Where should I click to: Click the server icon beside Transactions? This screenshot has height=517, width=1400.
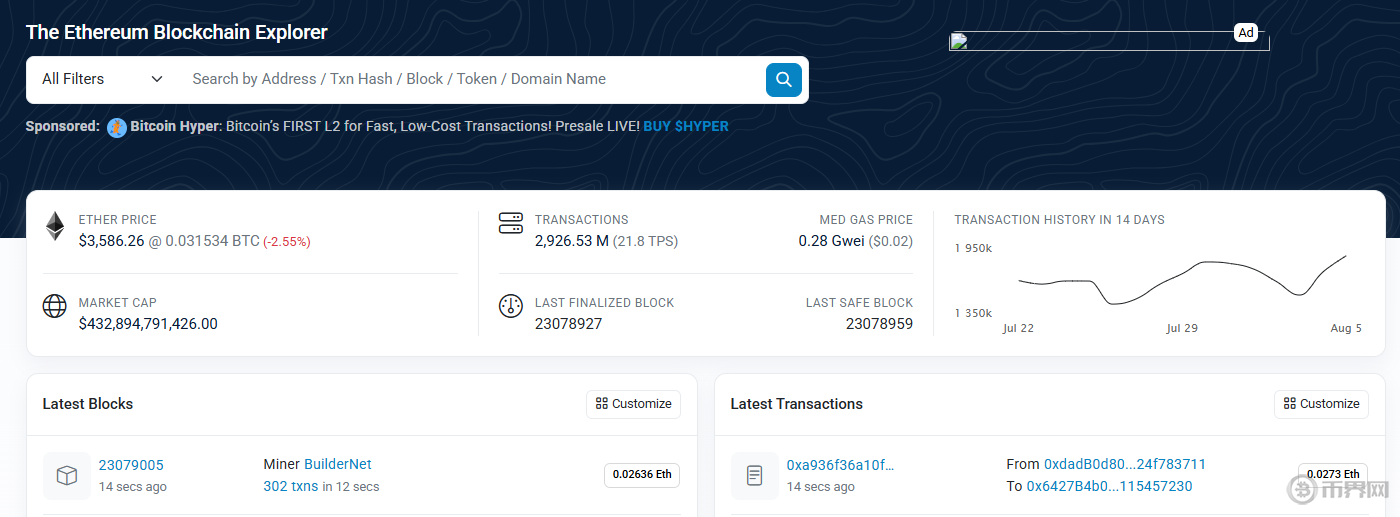pyautogui.click(x=511, y=224)
